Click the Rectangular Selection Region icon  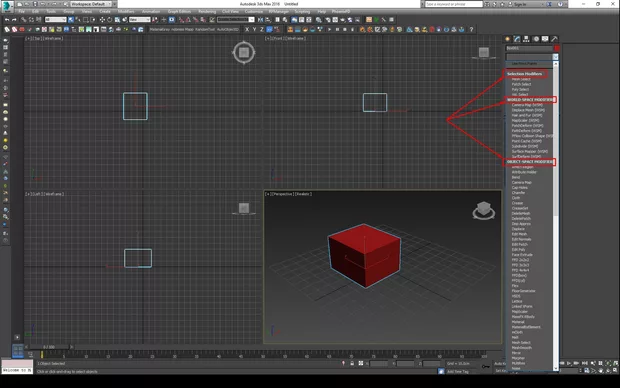point(85,19)
